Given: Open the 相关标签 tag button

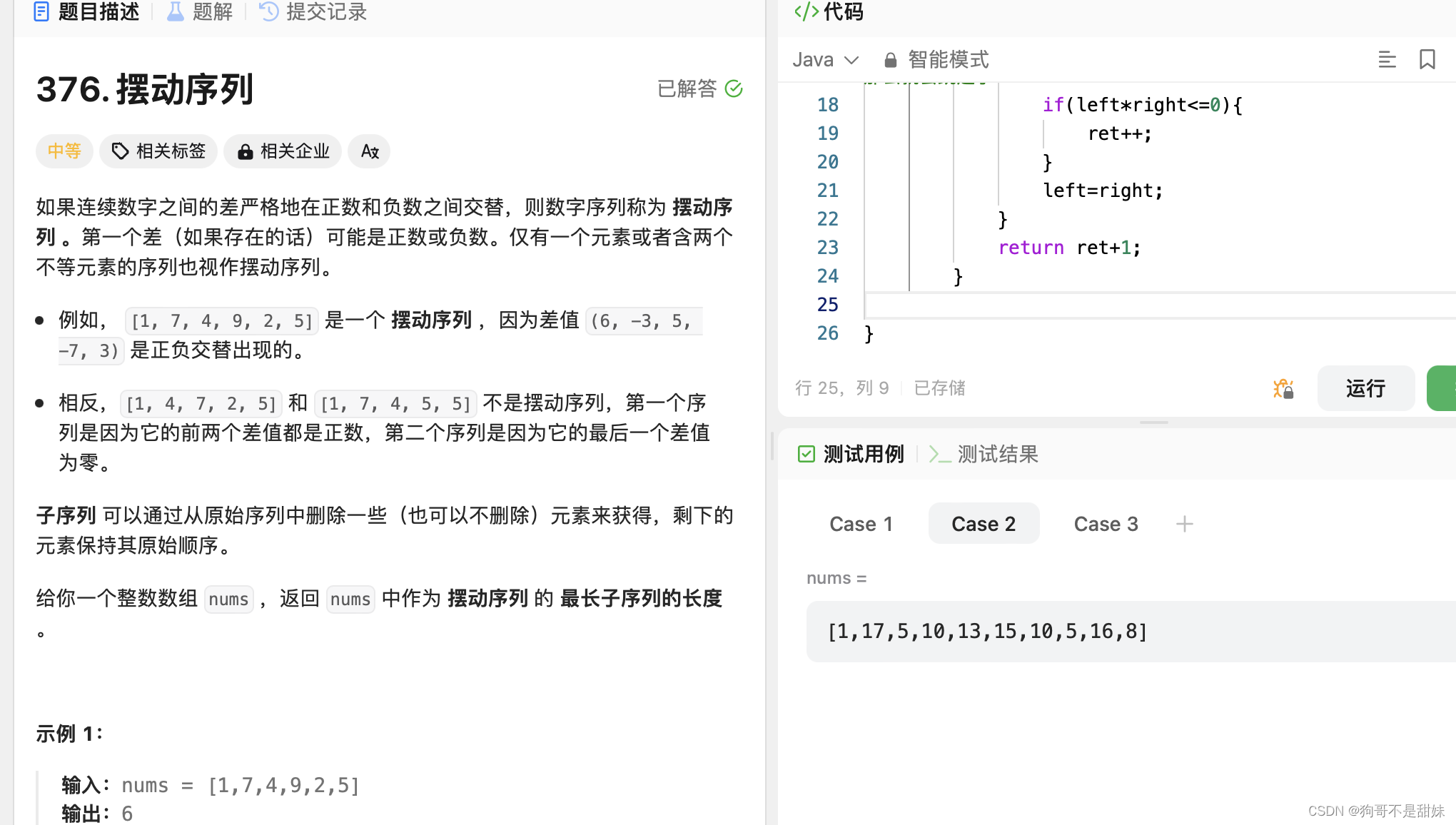Looking at the screenshot, I should click(x=158, y=151).
